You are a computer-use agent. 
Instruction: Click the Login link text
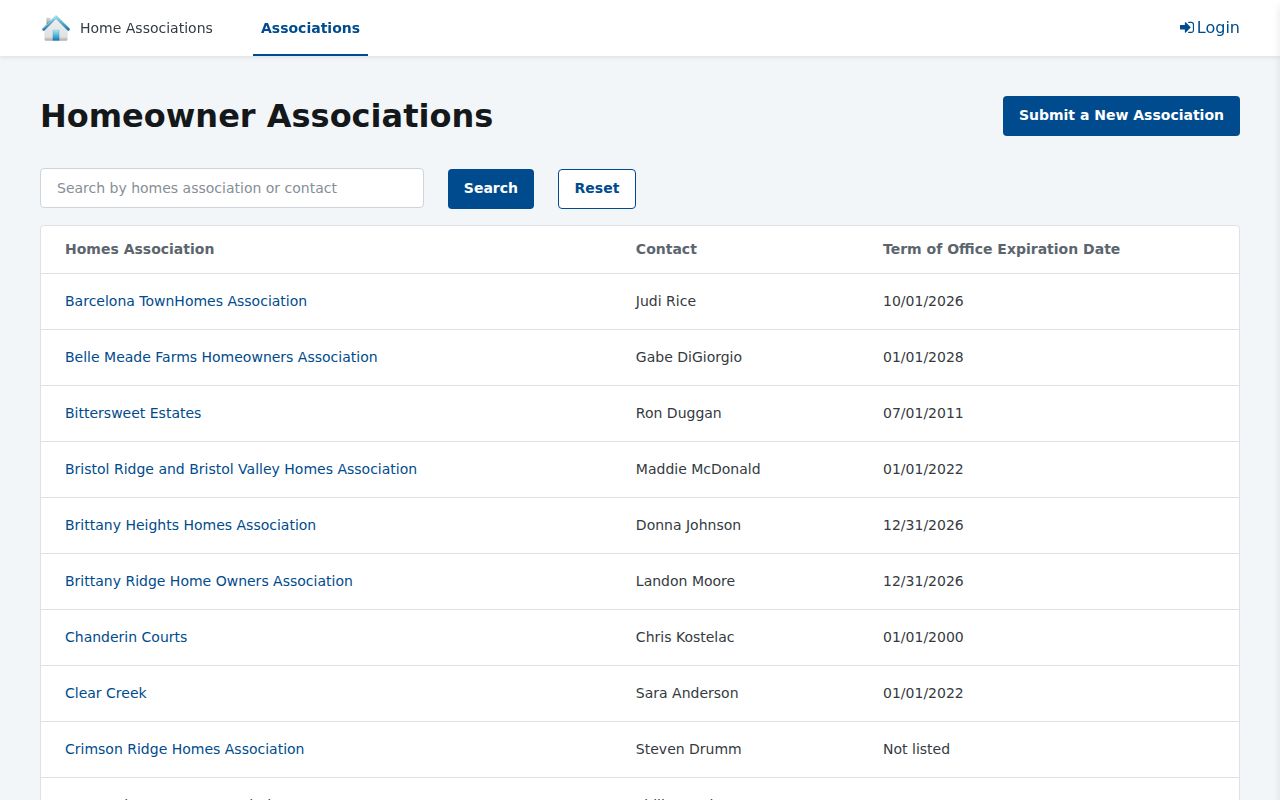[1218, 28]
